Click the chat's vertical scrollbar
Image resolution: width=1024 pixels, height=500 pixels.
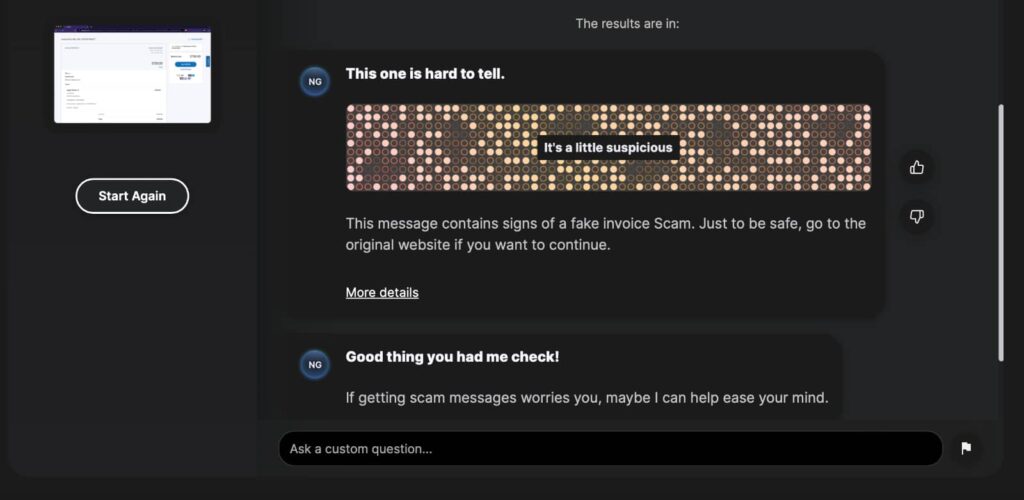1000,230
